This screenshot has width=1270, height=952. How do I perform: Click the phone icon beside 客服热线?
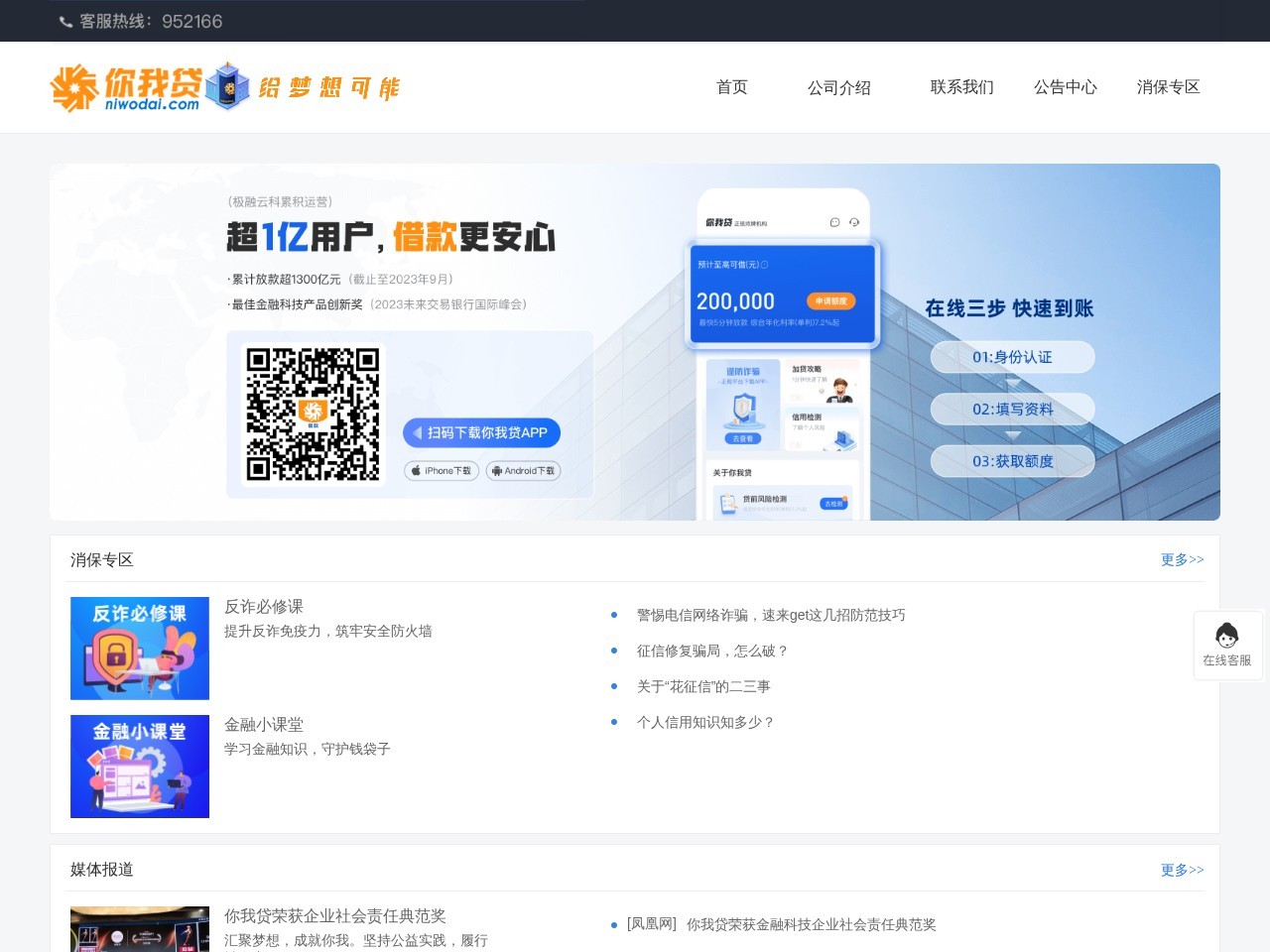click(65, 22)
